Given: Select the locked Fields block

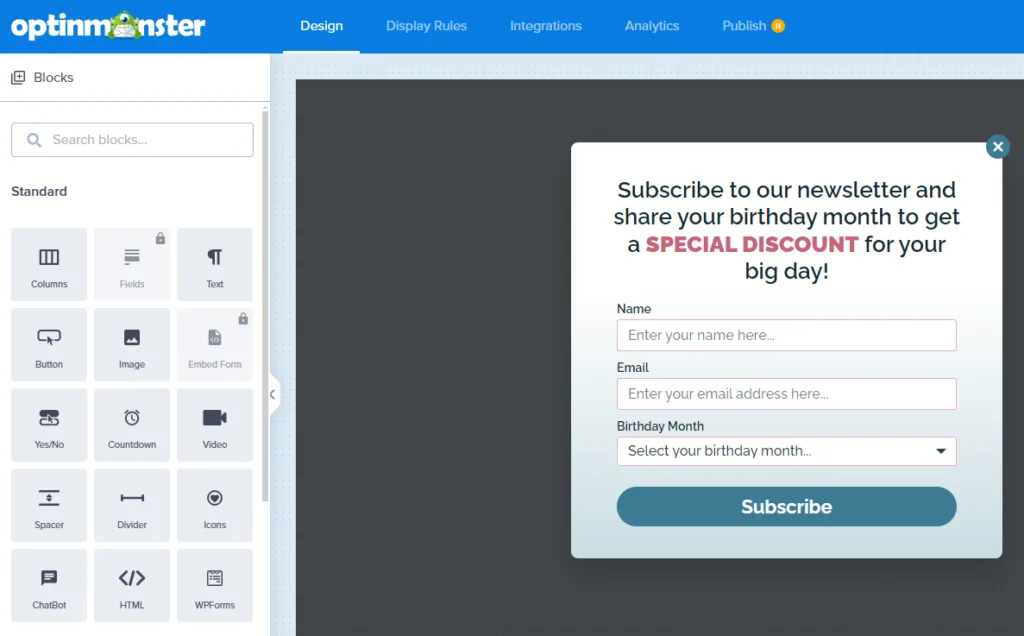Looking at the screenshot, I should (x=132, y=264).
